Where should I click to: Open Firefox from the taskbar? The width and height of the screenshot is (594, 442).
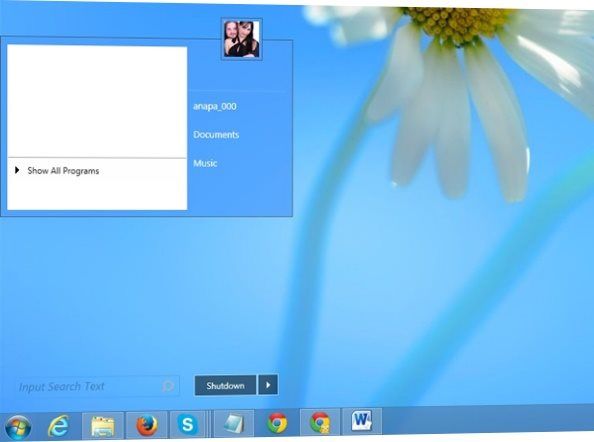pos(147,425)
